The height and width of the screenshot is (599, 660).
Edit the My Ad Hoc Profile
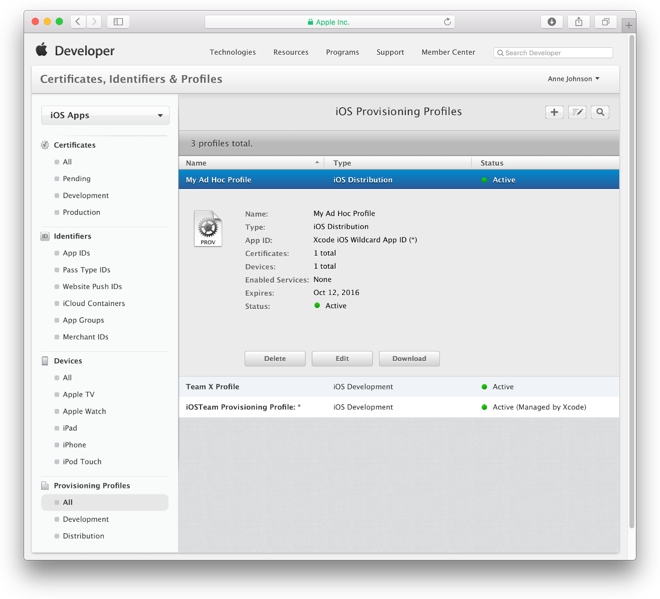pos(342,359)
